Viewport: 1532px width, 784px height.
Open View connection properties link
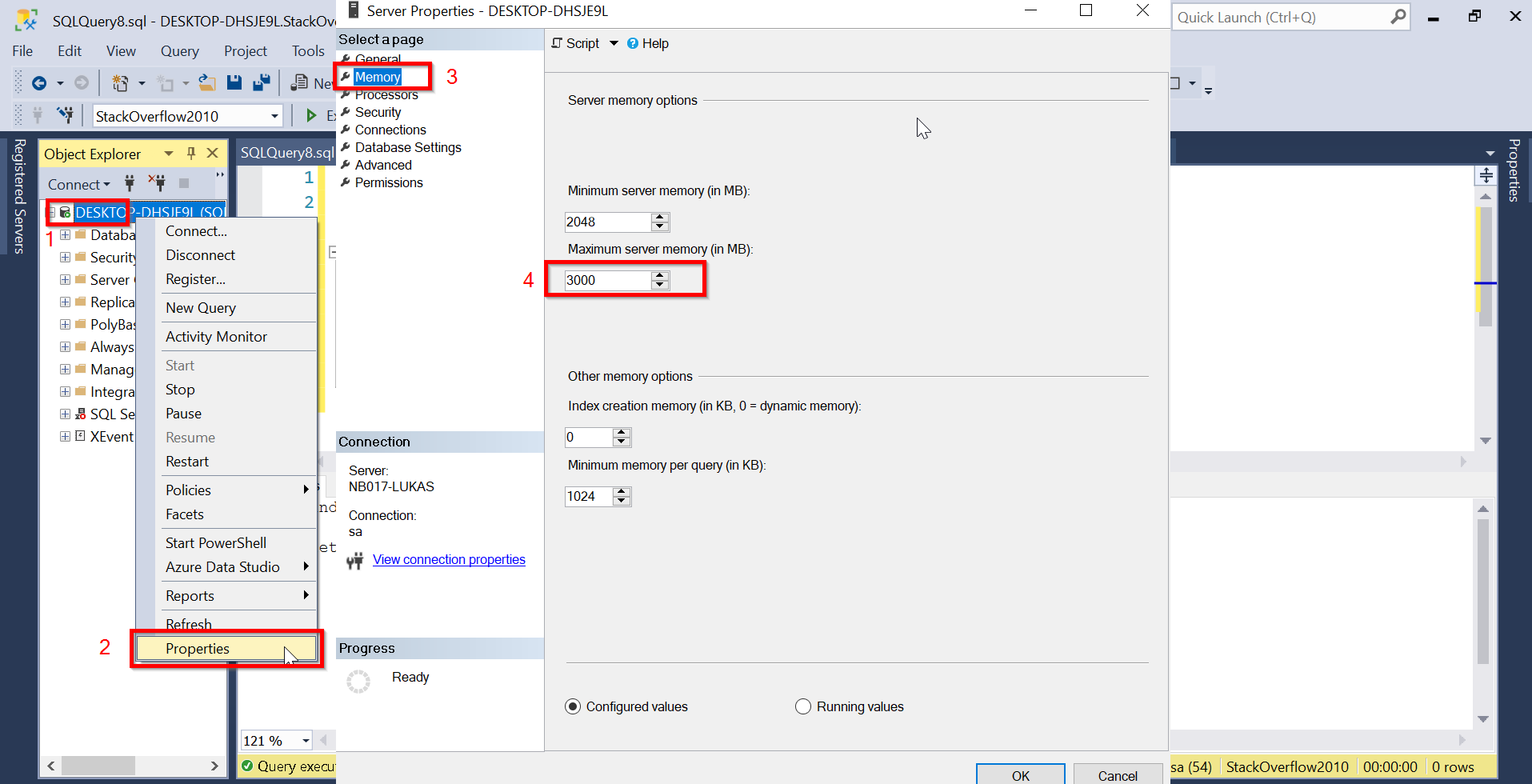tap(449, 560)
